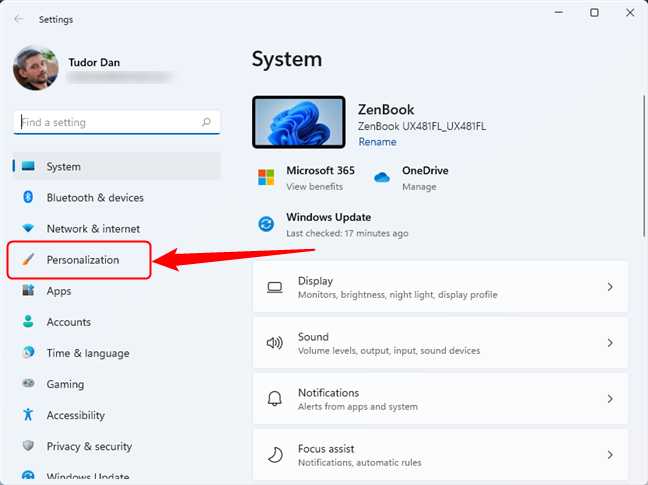This screenshot has width=648, height=485.
Task: Click the Tudor Dan profile picture
Action: pos(36,68)
